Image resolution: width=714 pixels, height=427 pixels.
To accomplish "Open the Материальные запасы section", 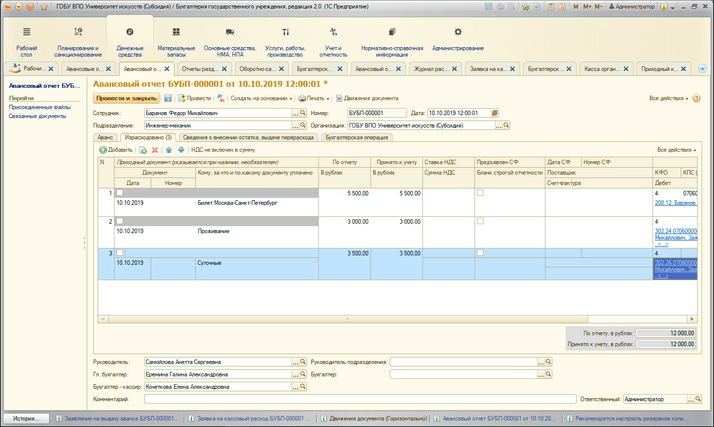I will [x=176, y=40].
